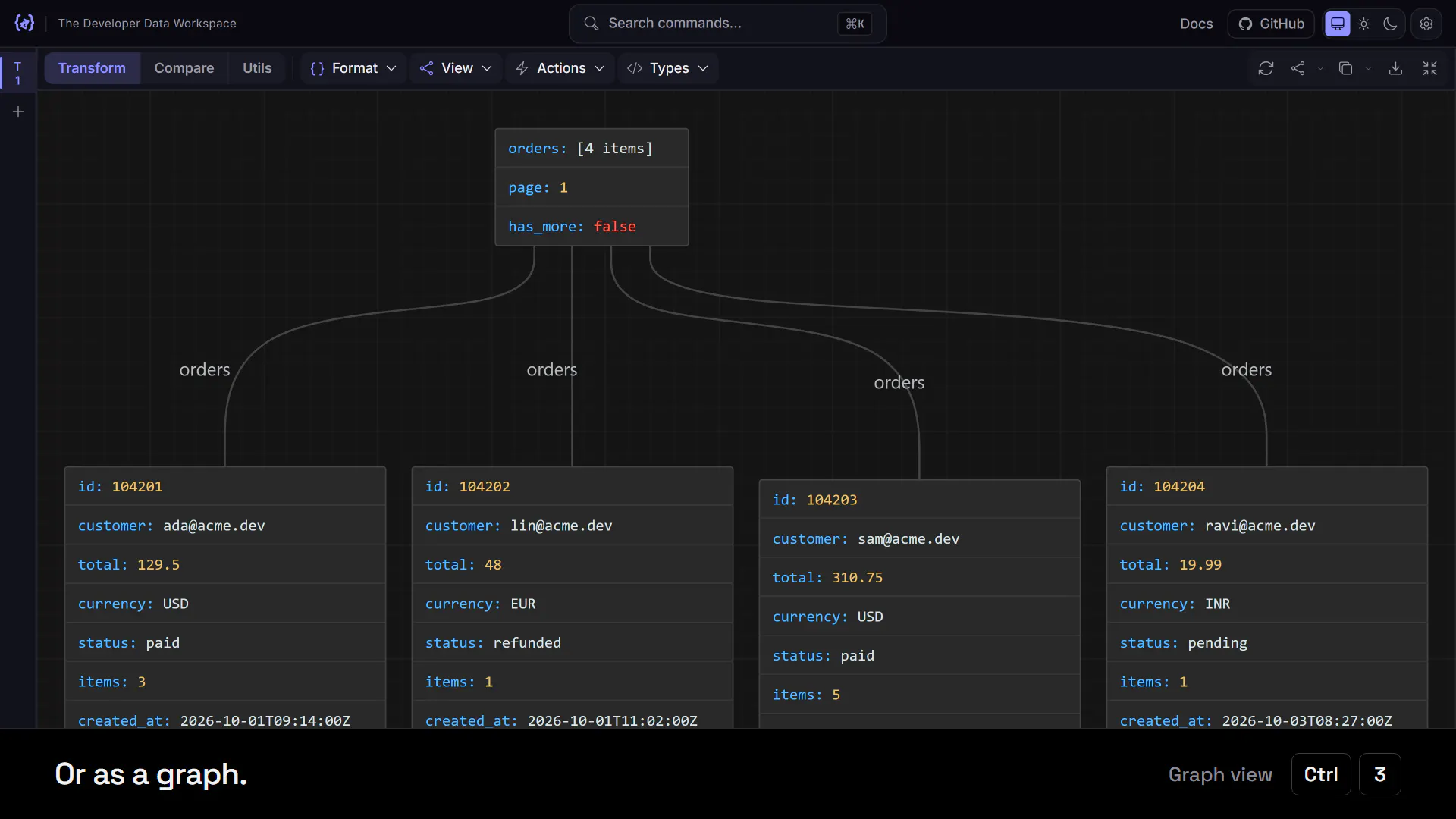The width and height of the screenshot is (1456, 819).
Task: Click the copy icon in the toolbar
Action: 1346,68
